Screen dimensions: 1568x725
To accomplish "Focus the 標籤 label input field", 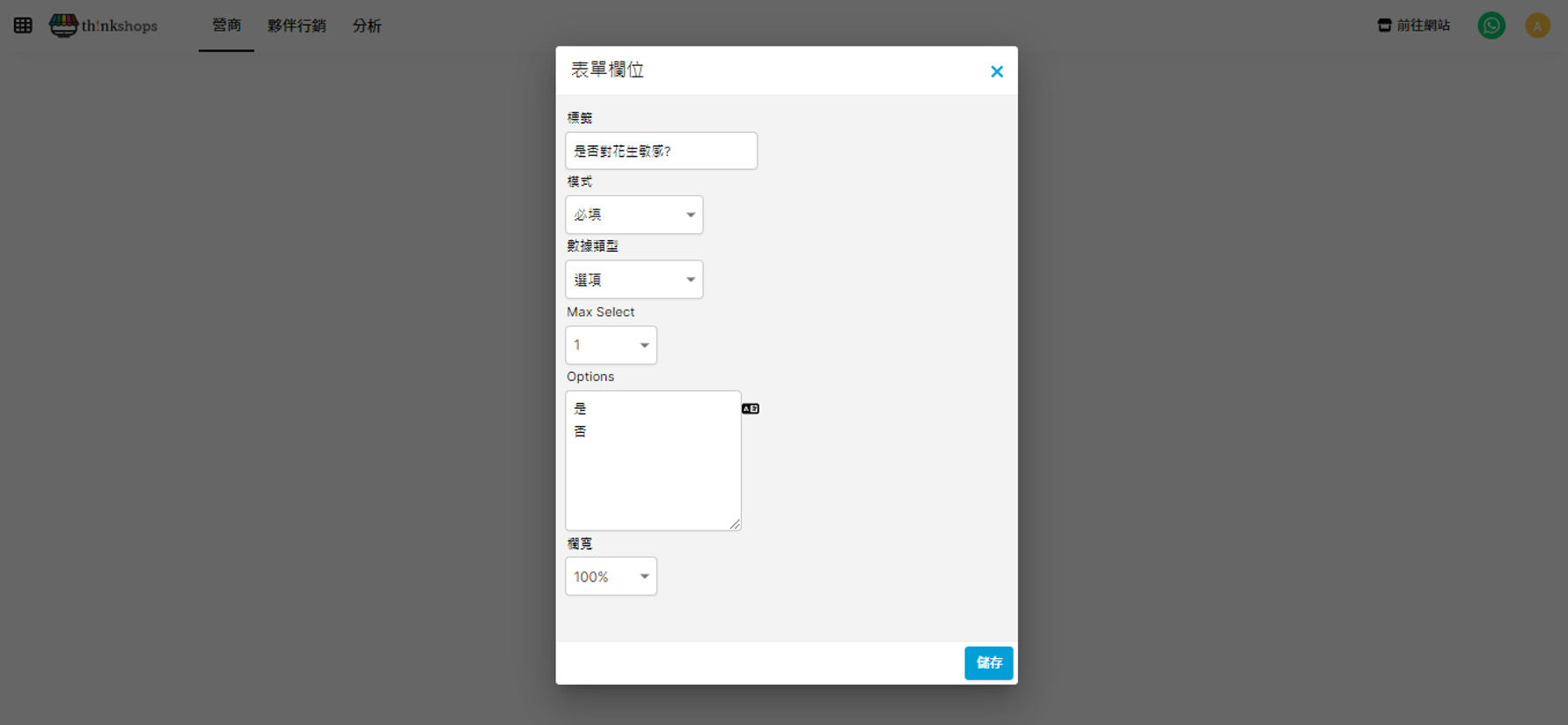I will 661,150.
